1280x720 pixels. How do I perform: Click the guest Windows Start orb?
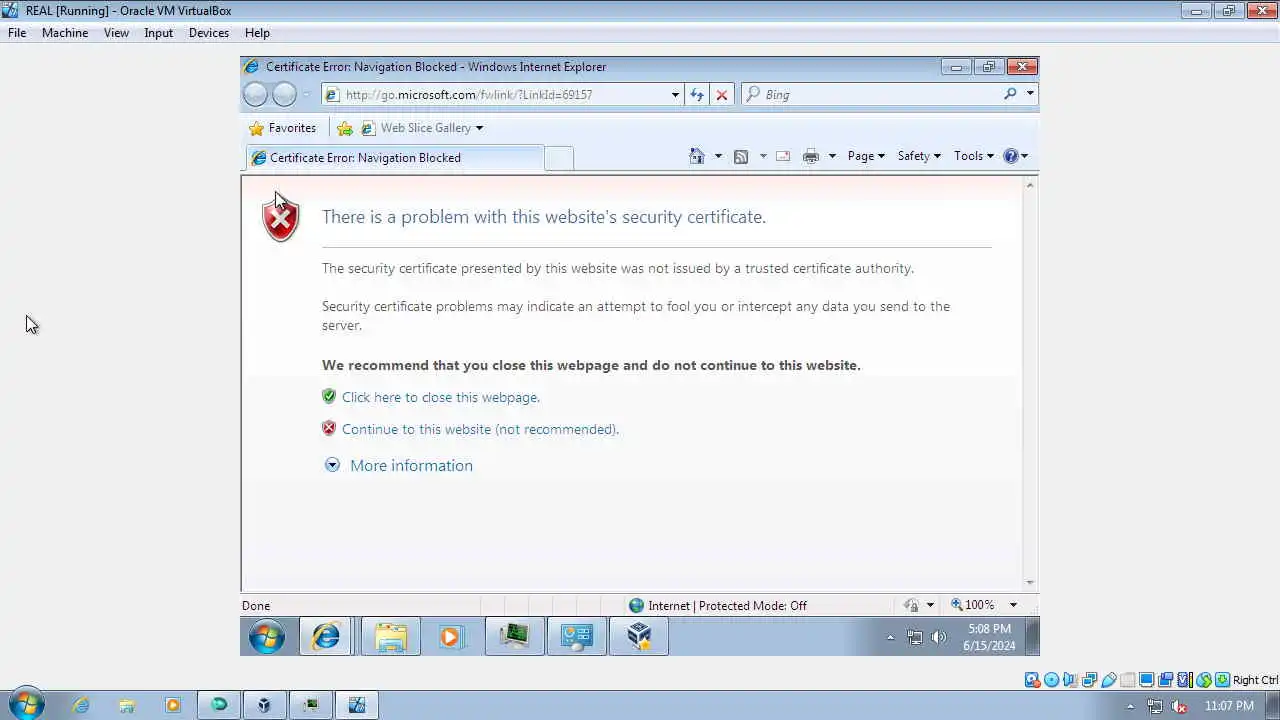[x=267, y=636]
